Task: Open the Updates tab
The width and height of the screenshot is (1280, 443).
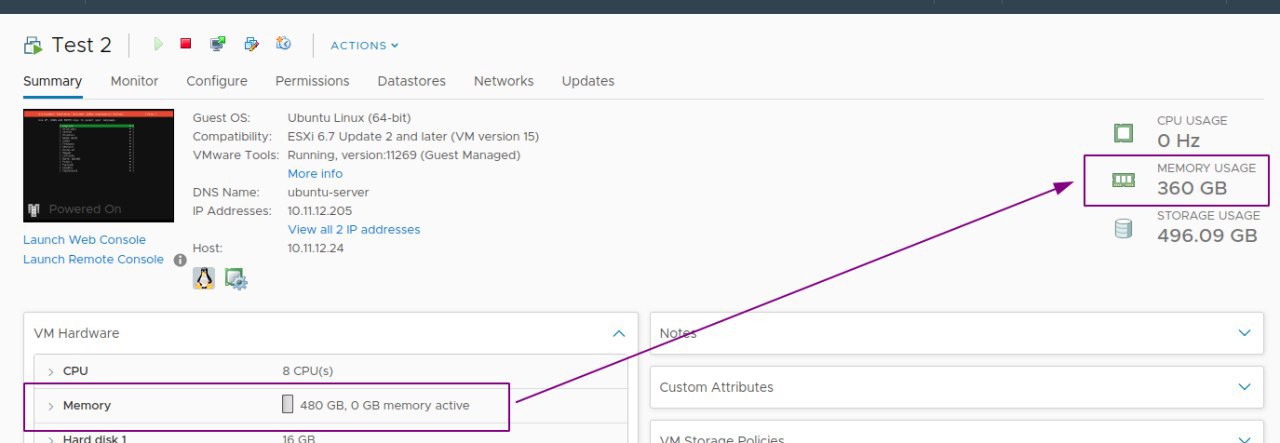Action: coord(588,81)
